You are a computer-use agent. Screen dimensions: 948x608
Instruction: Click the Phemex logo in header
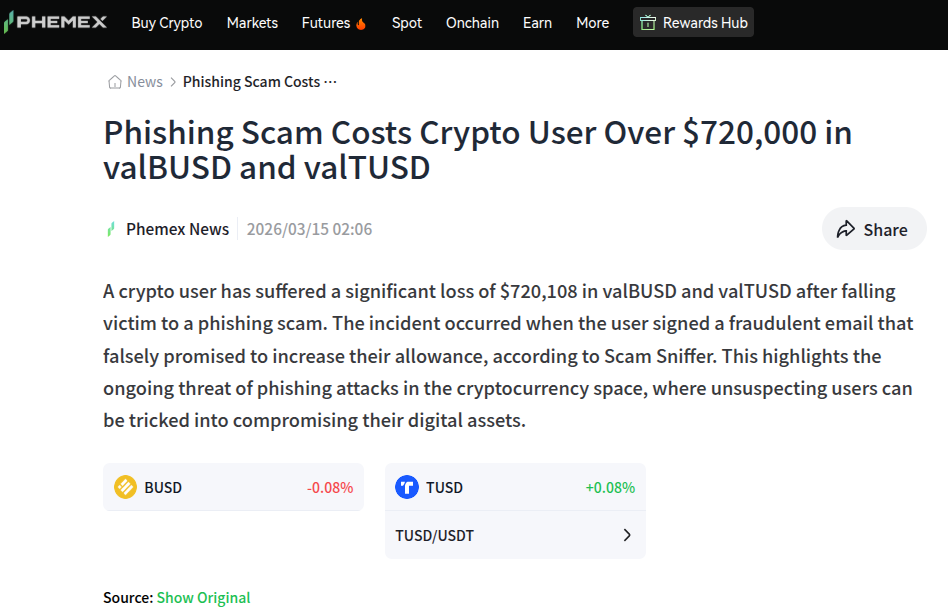54,22
